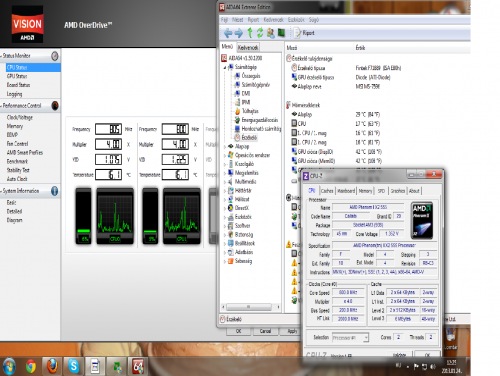Select the IPMI tree item in AIDA64
The height and width of the screenshot is (376, 500).
242,102
